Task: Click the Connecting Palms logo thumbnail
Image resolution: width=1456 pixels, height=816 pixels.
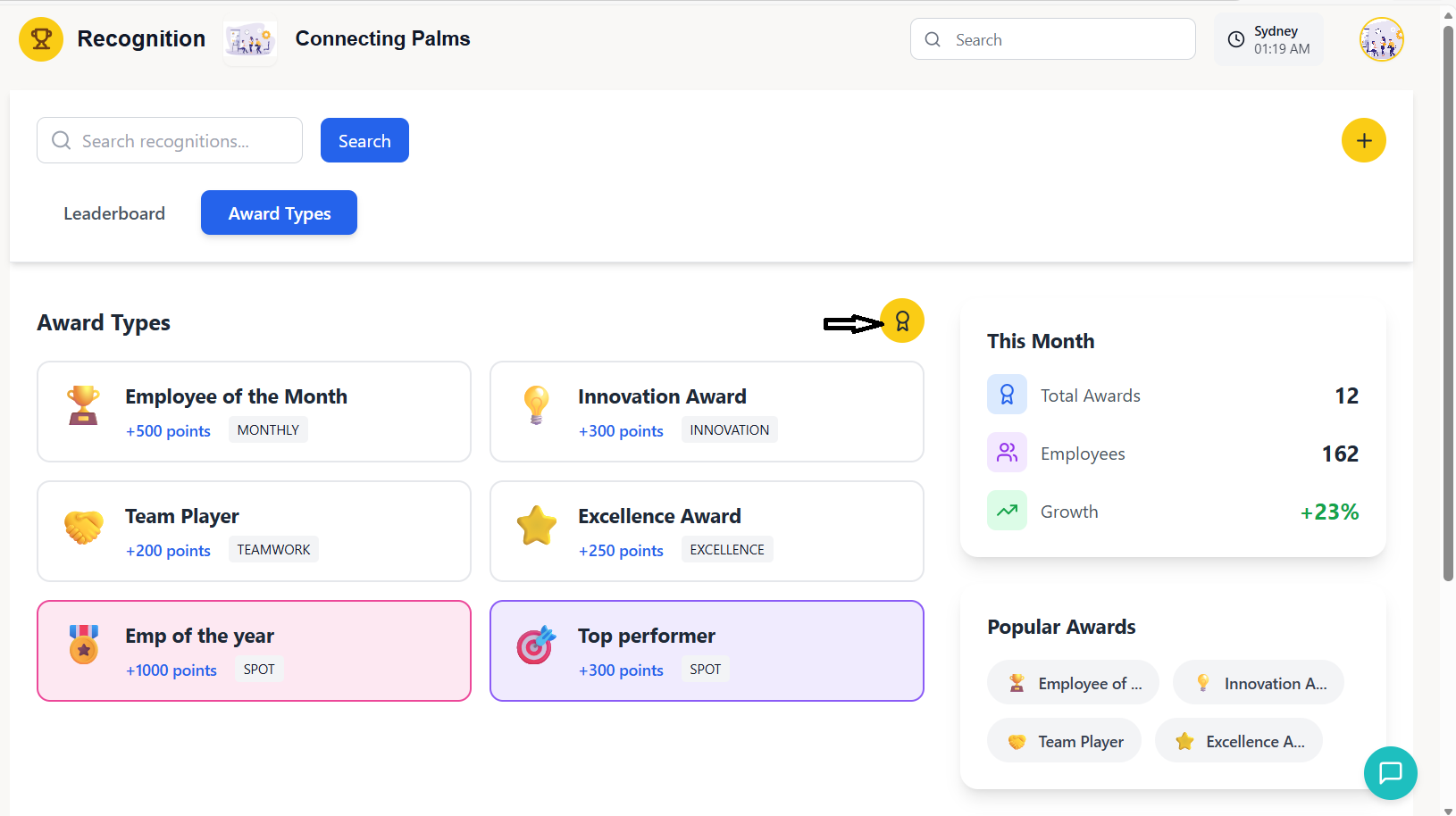Action: coord(249,40)
